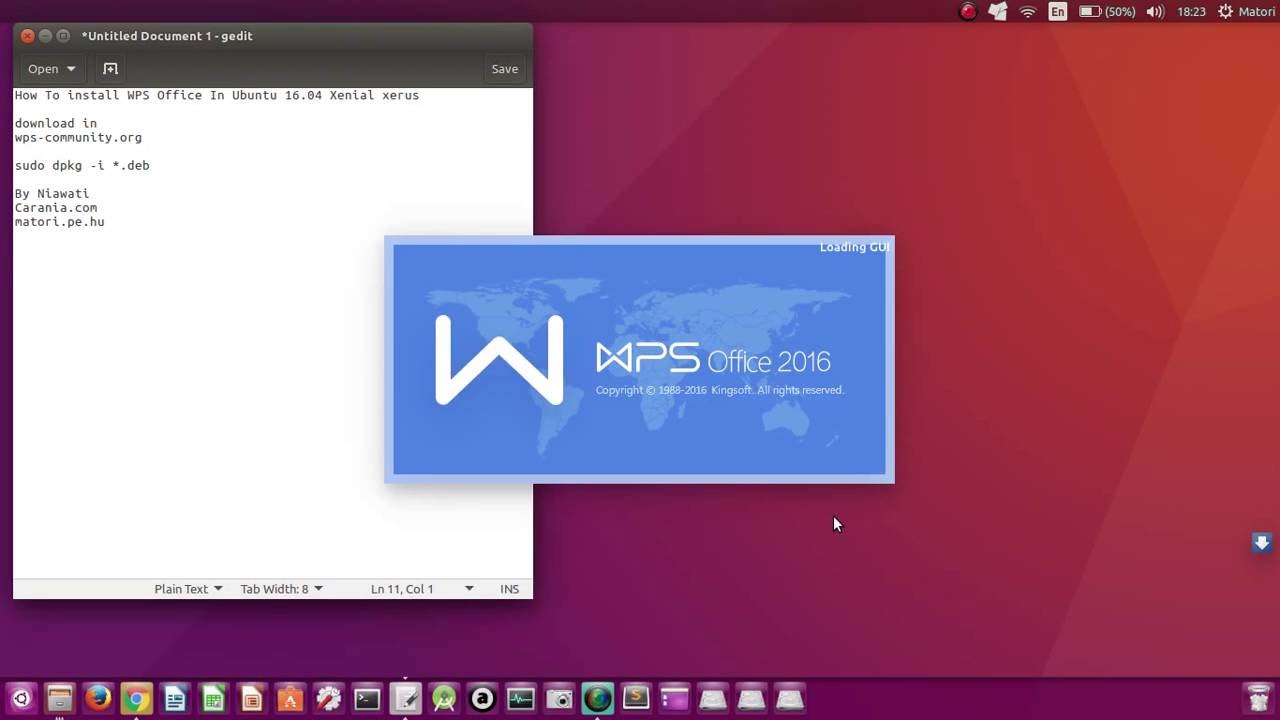The width and height of the screenshot is (1280, 720).
Task: Open System Monitor from the dock
Action: tap(521, 698)
